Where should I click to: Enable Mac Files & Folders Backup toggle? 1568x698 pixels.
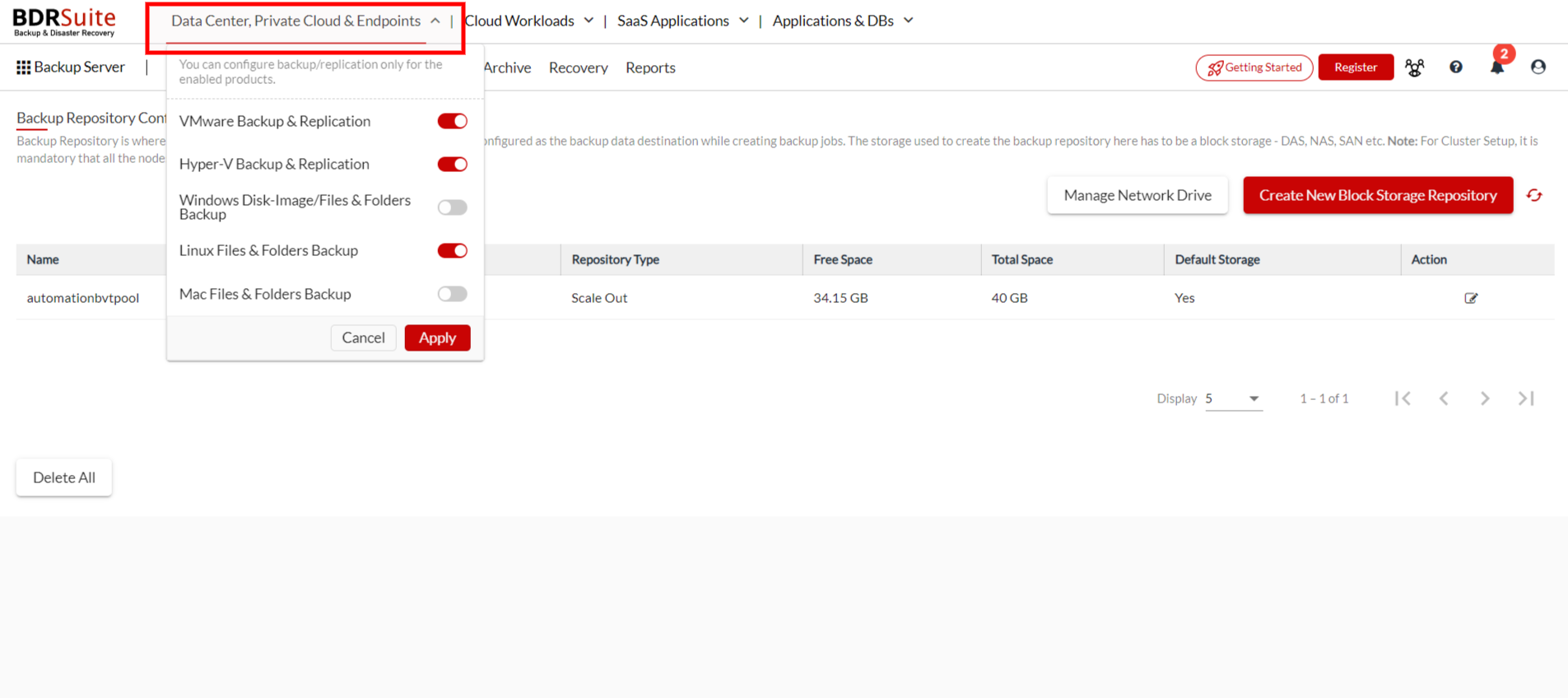pos(452,294)
